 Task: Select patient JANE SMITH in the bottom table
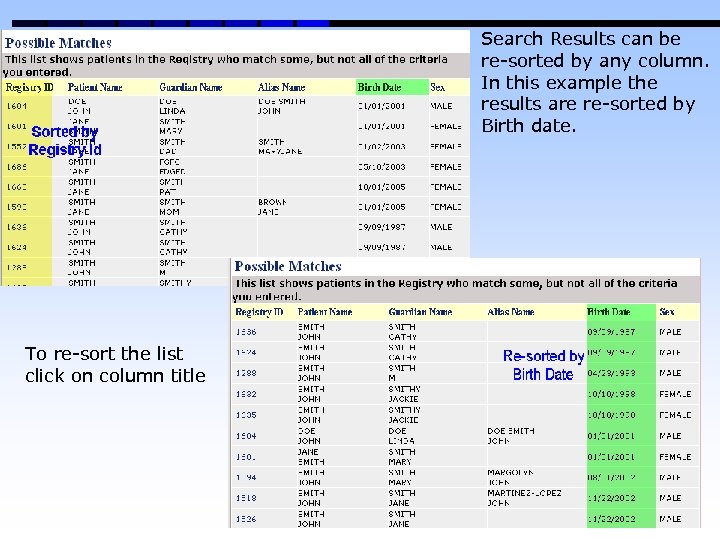coord(311,457)
